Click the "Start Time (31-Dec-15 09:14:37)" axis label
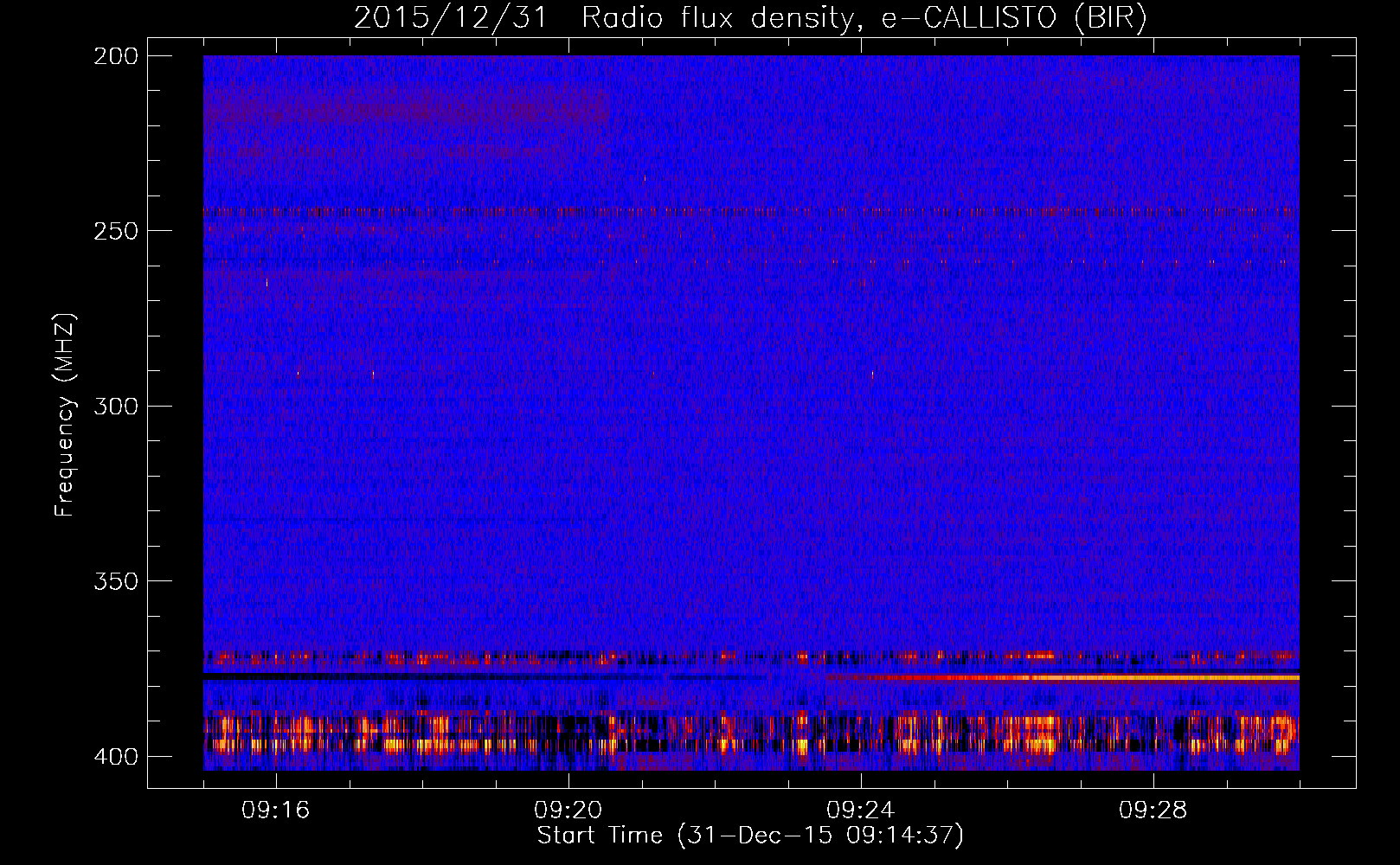The width and height of the screenshot is (1400, 865). [750, 836]
